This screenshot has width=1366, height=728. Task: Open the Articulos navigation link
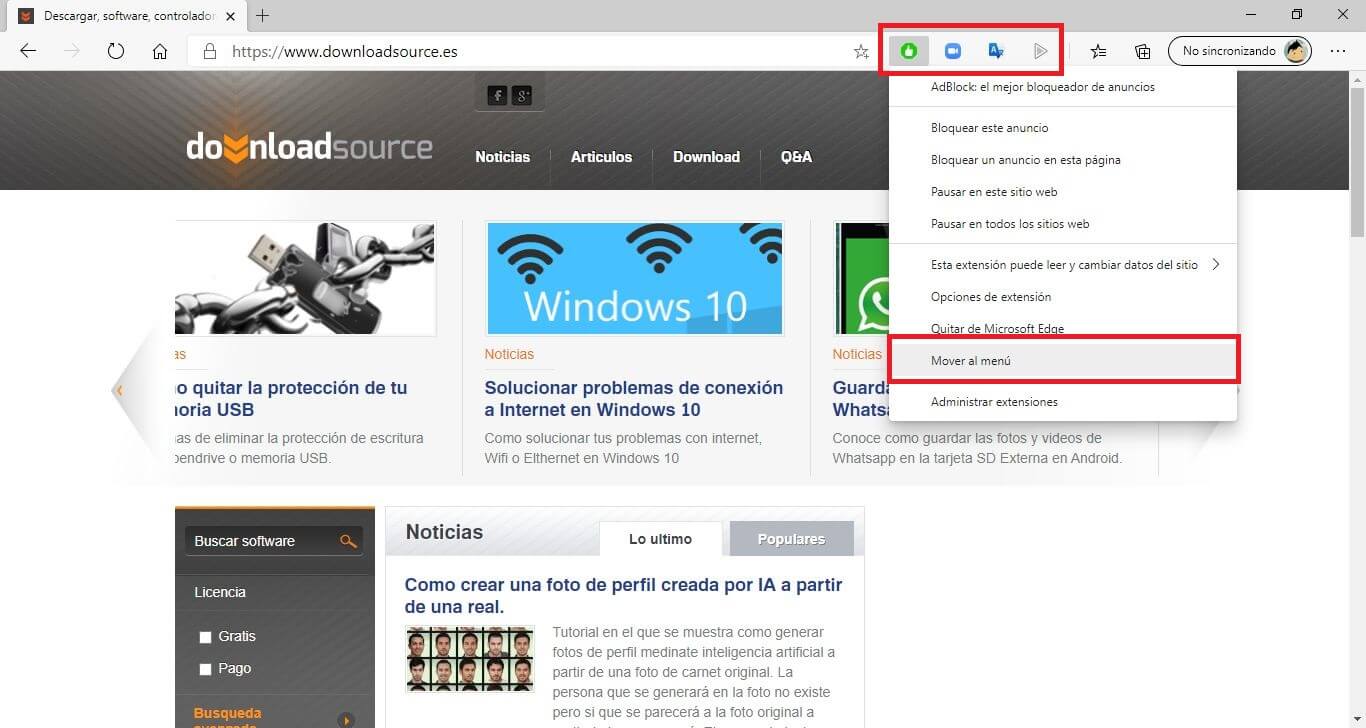[x=601, y=157]
